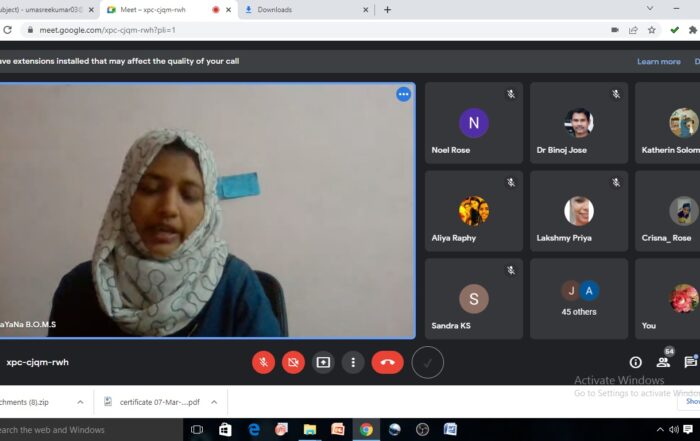Open the attachments (8).zip download
700x441 pixels.
pyautogui.click(x=25, y=402)
